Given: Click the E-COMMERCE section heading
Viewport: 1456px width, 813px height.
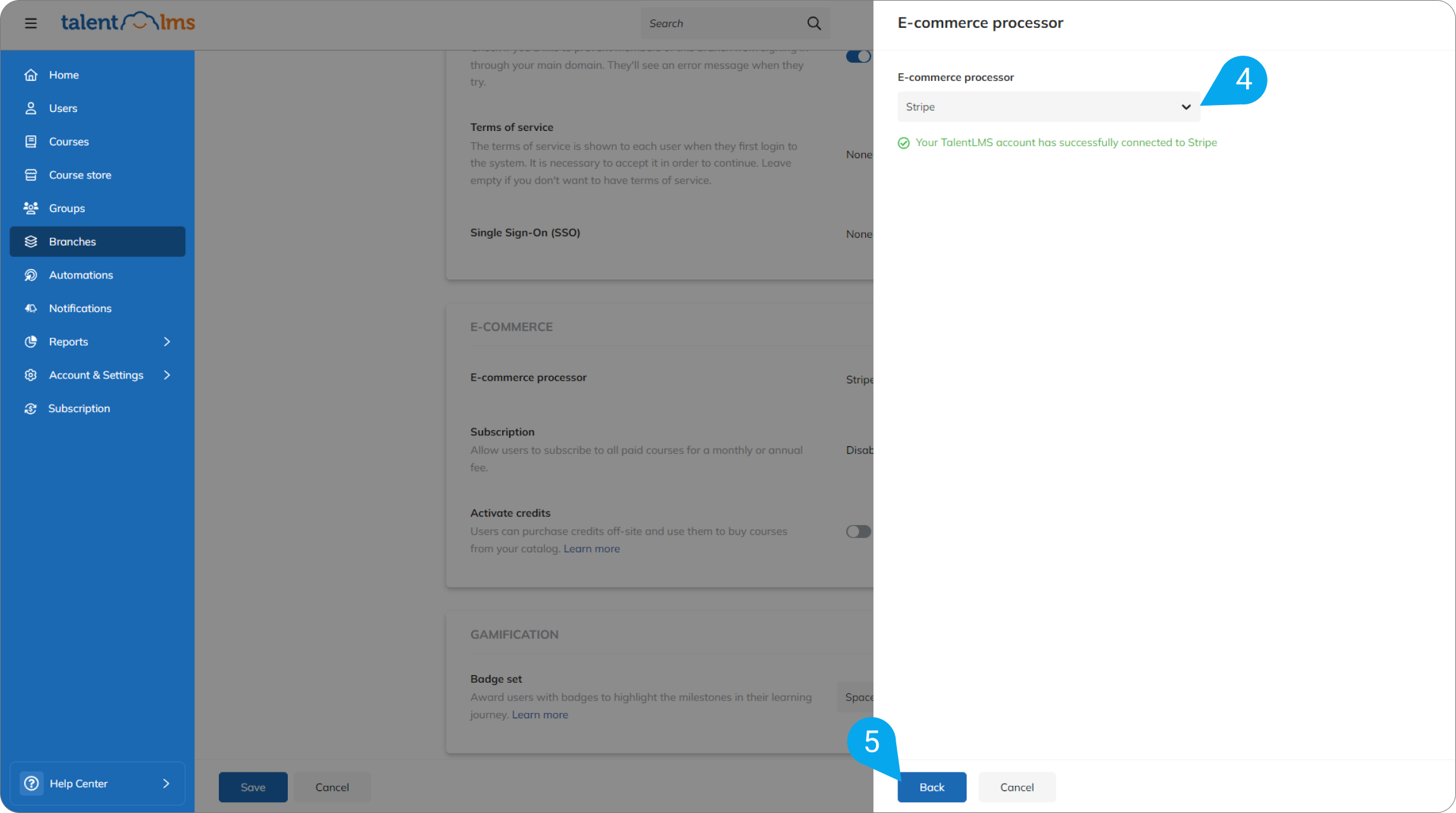Looking at the screenshot, I should pos(511,327).
